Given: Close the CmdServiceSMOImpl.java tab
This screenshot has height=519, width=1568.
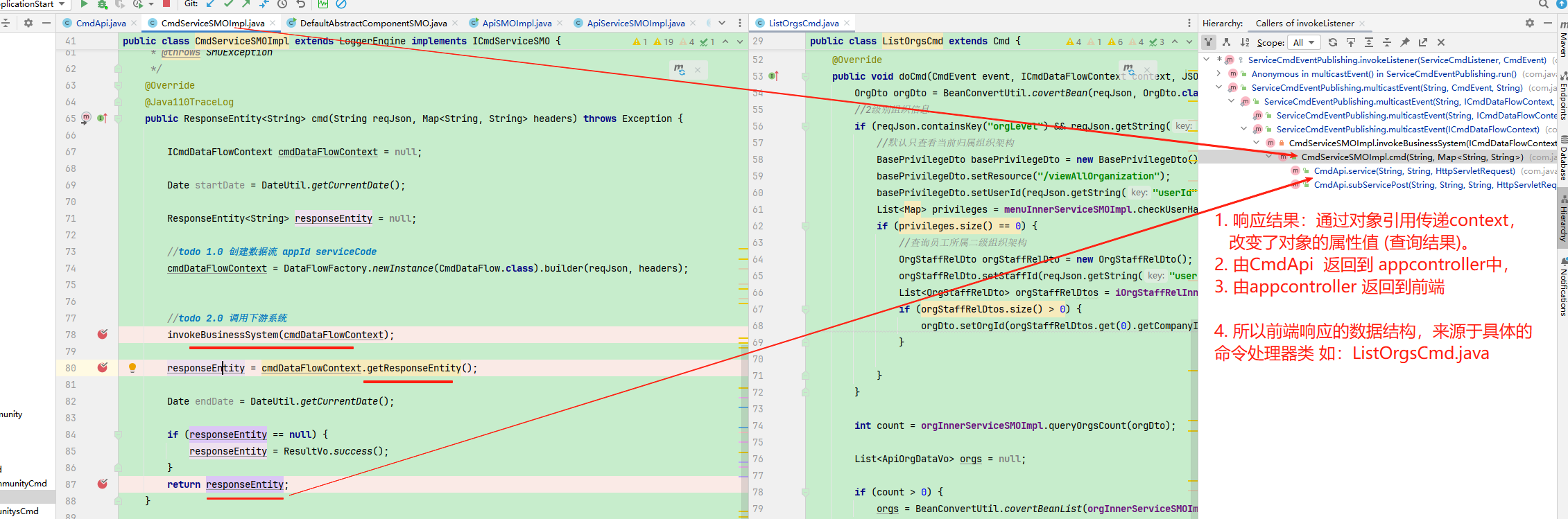Looking at the screenshot, I should click(x=273, y=23).
